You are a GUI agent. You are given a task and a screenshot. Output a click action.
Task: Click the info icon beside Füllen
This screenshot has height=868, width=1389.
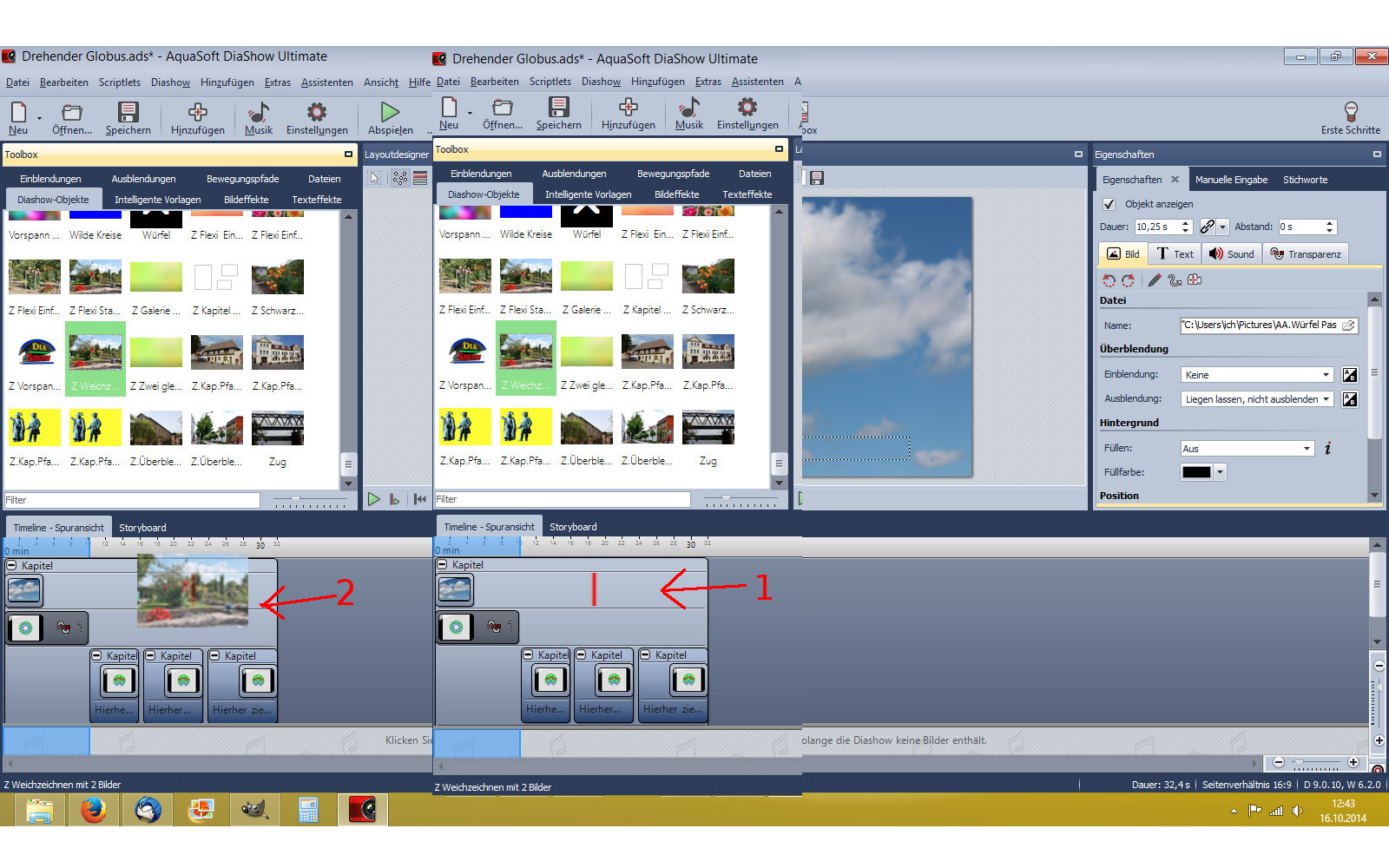(x=1327, y=448)
